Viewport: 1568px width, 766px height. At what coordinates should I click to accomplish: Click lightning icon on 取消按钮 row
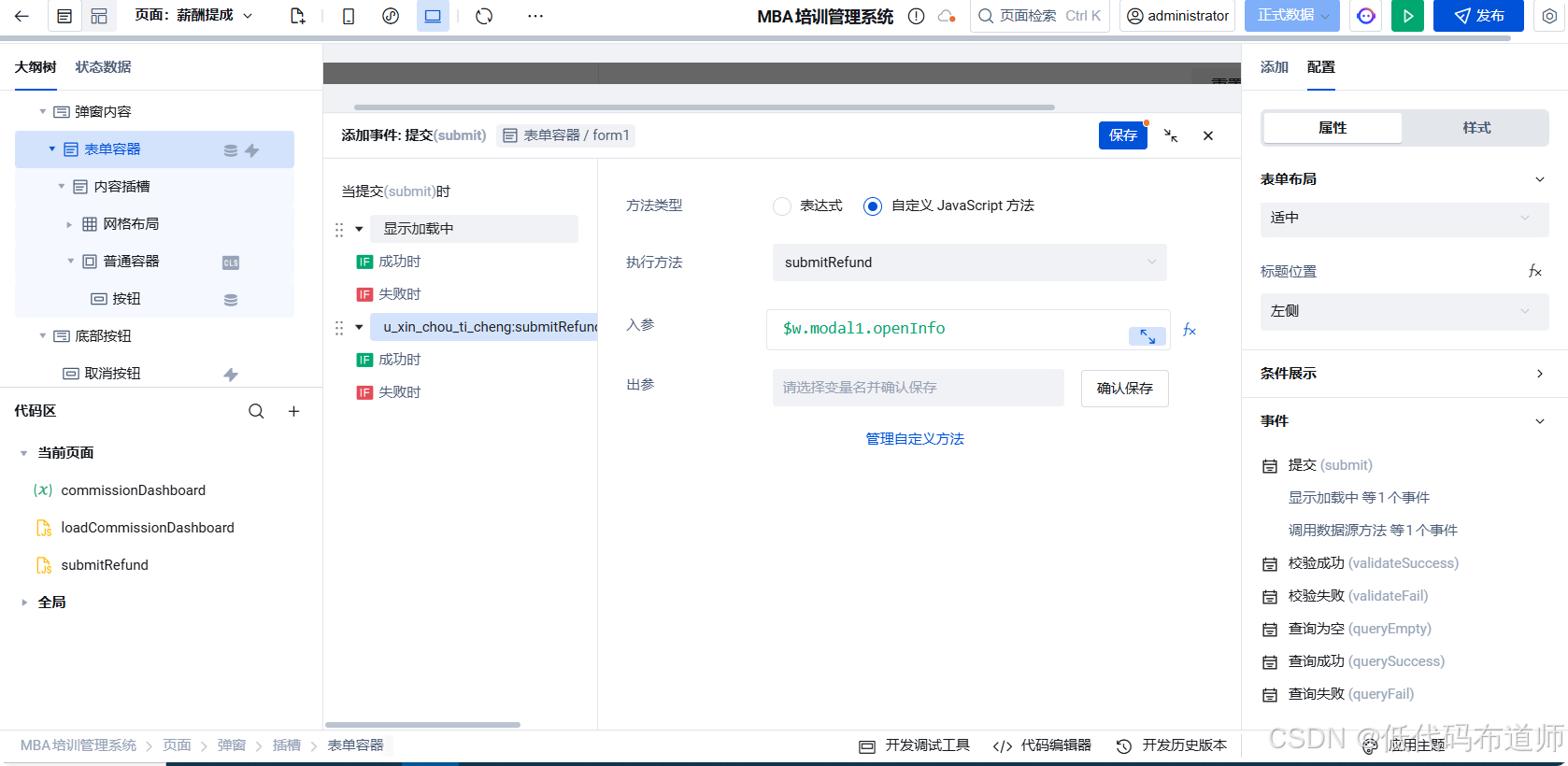pyautogui.click(x=231, y=375)
